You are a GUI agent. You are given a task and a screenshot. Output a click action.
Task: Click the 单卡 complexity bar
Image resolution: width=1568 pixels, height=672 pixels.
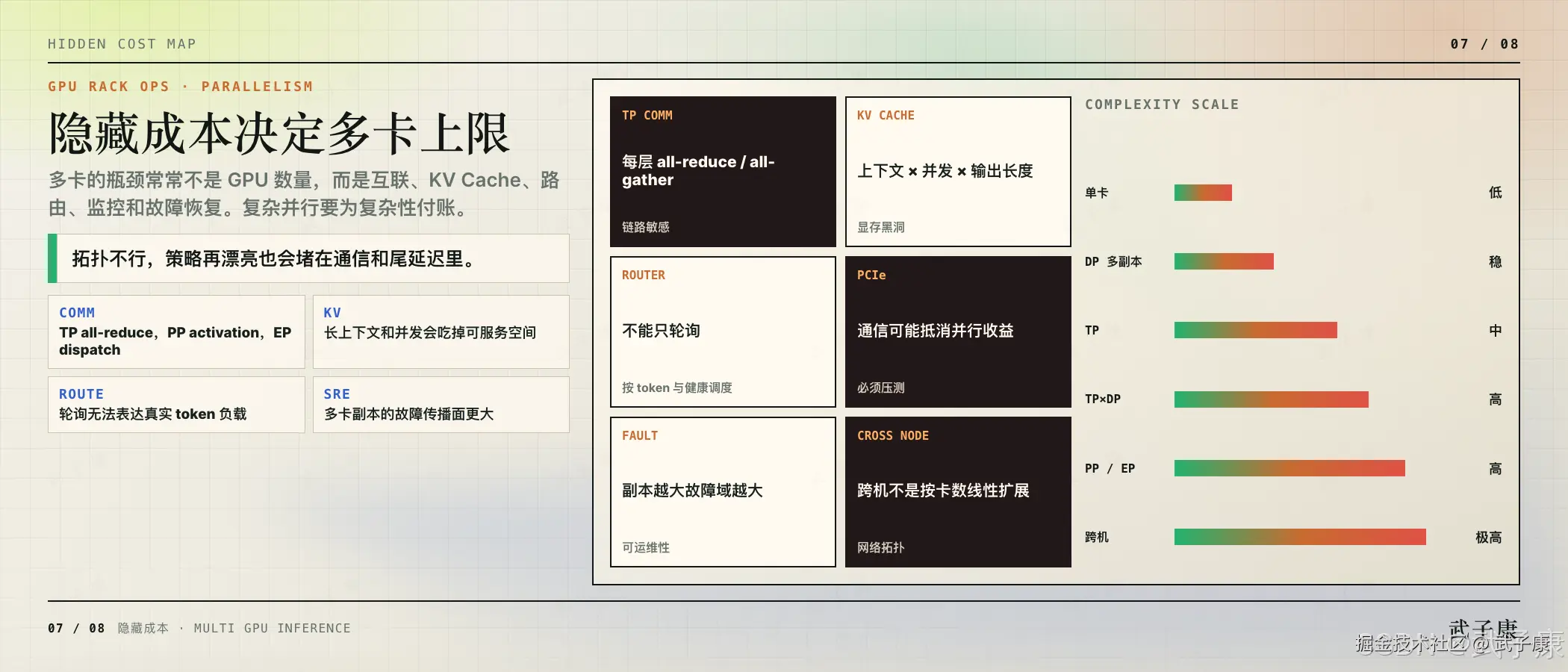pyautogui.click(x=1203, y=193)
